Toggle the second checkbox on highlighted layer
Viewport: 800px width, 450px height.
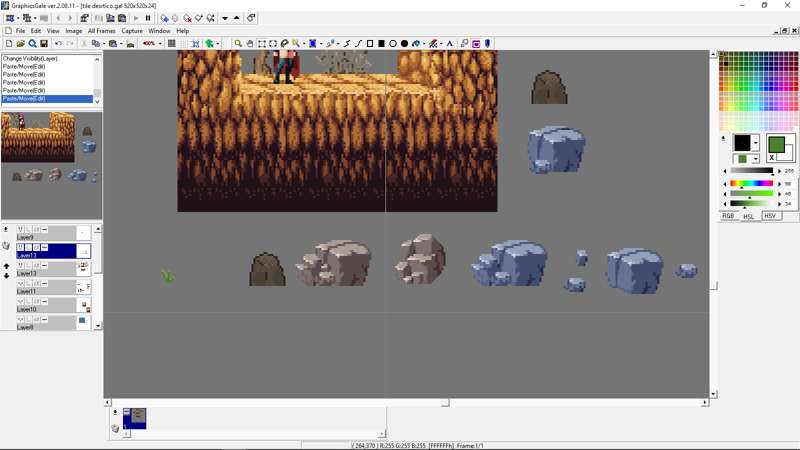[29, 247]
